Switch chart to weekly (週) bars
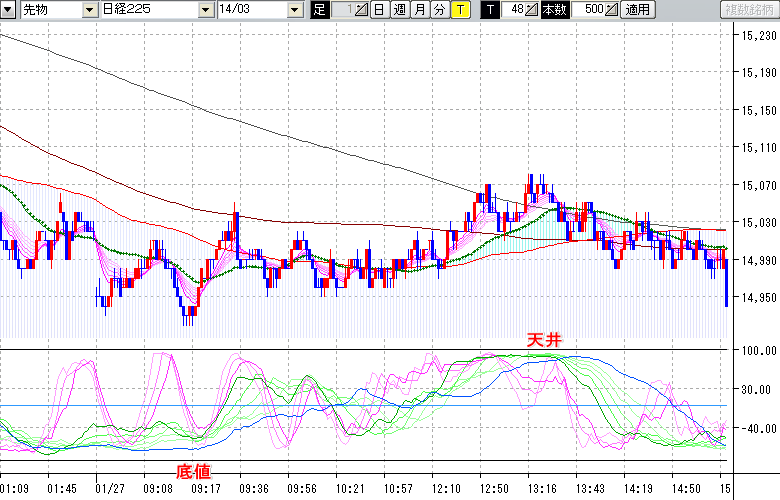 coord(399,9)
